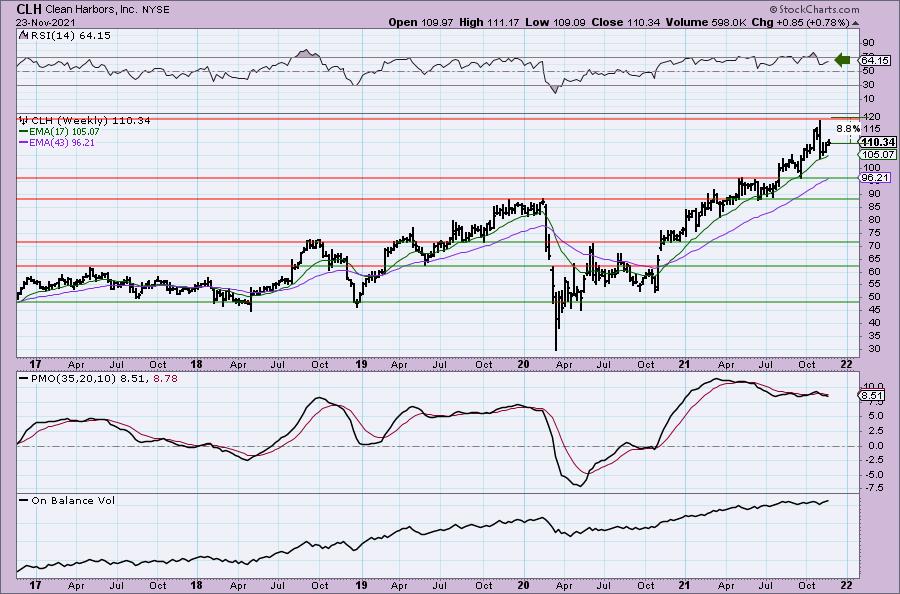Screen dimensions: 900x594
Task: Click year label 18 on the bottom time axis
Action: tap(197, 585)
